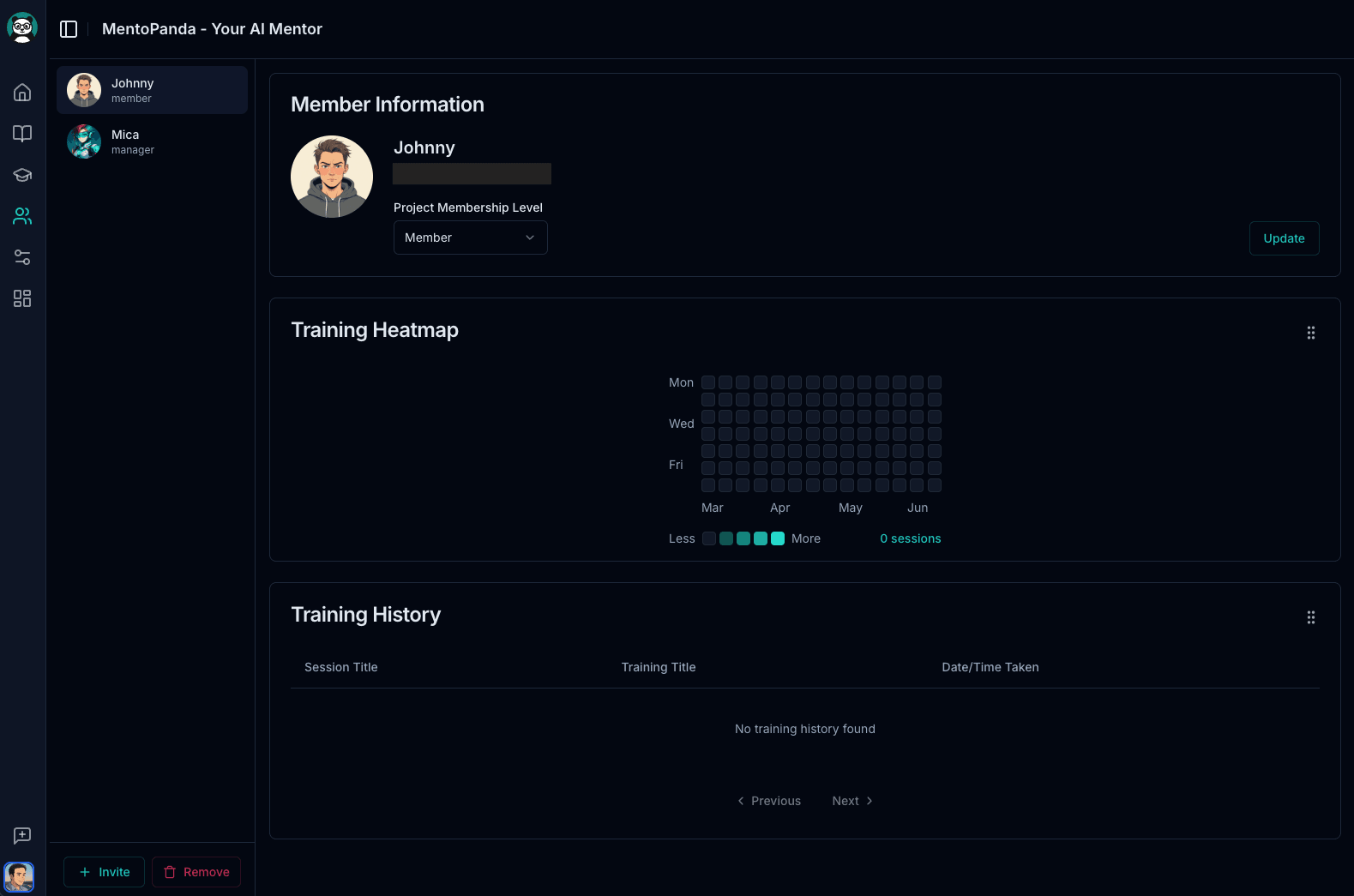The height and width of the screenshot is (896, 1354).
Task: Click the home icon in sidebar
Action: point(22,93)
